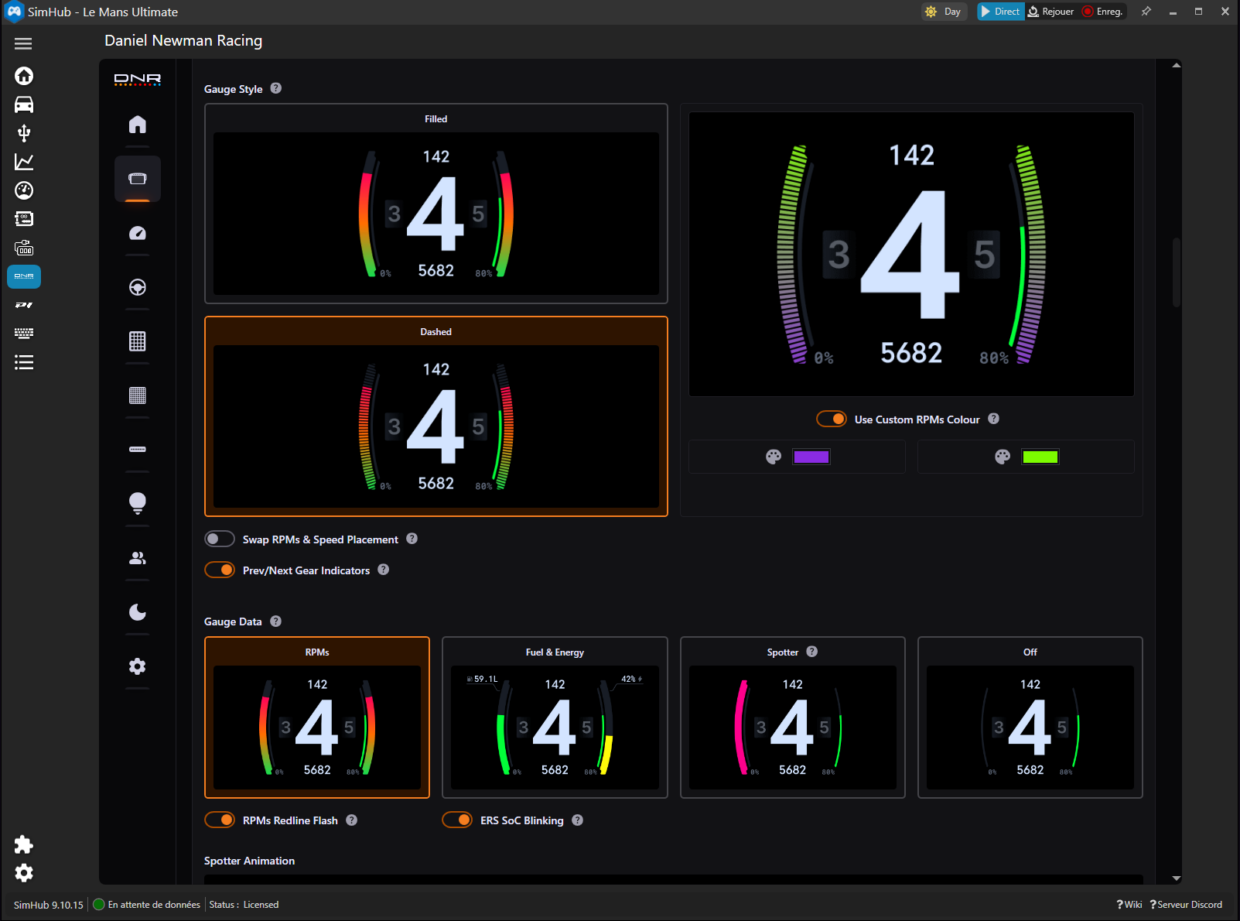Viewport: 1240px width, 921px height.
Task: Pick the purple RPM colour swatch
Action: [811, 457]
